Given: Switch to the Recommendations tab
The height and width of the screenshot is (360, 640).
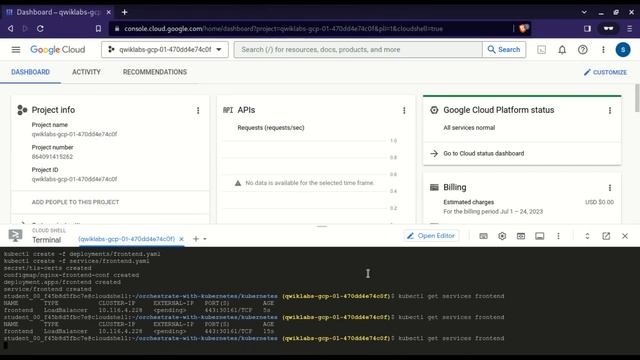Looking at the screenshot, I should [x=155, y=72].
